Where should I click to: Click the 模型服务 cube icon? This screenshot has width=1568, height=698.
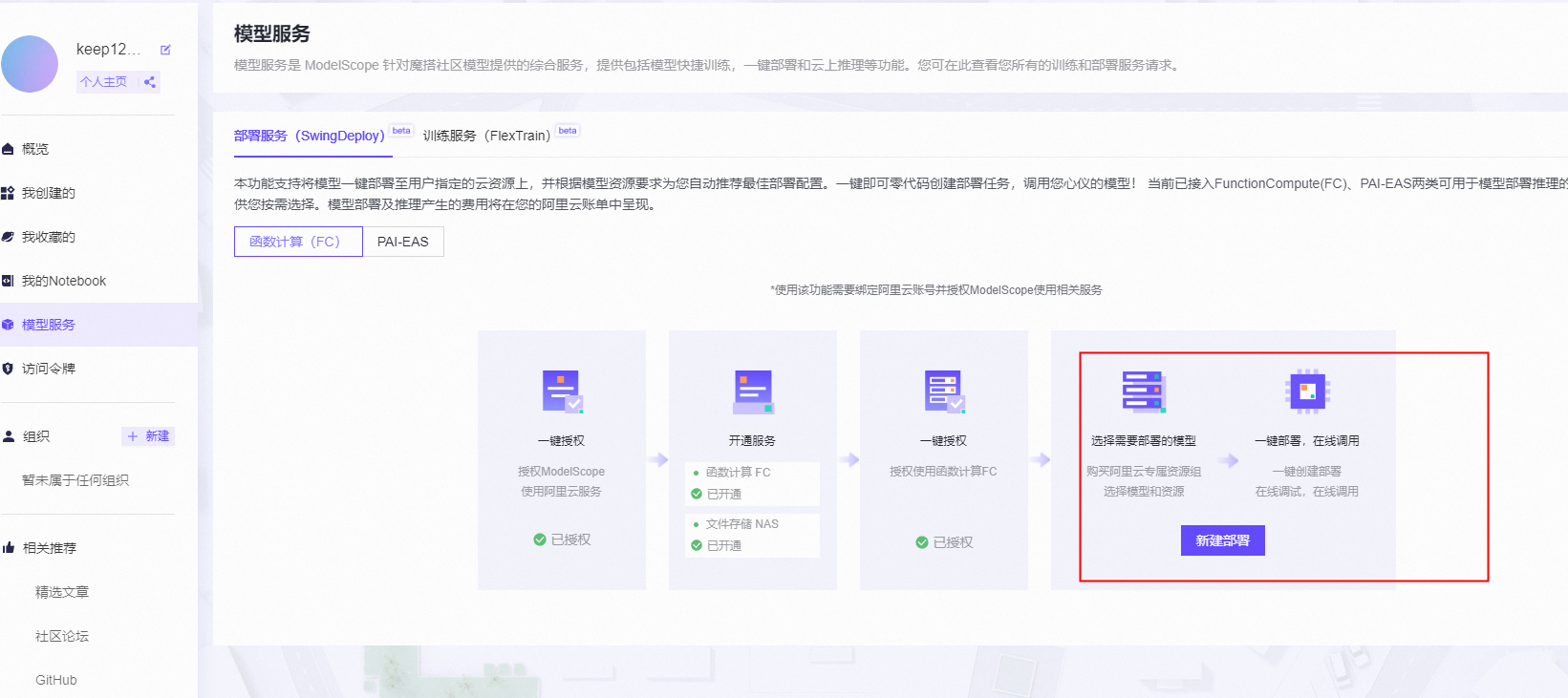pyautogui.click(x=8, y=325)
